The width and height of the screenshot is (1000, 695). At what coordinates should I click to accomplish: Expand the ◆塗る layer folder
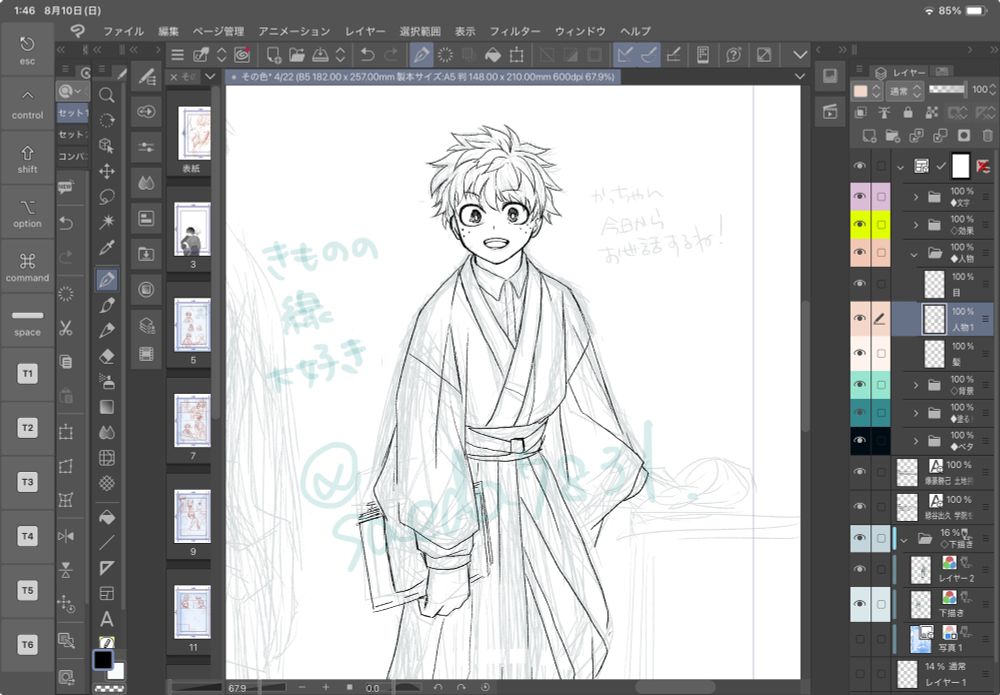click(916, 413)
